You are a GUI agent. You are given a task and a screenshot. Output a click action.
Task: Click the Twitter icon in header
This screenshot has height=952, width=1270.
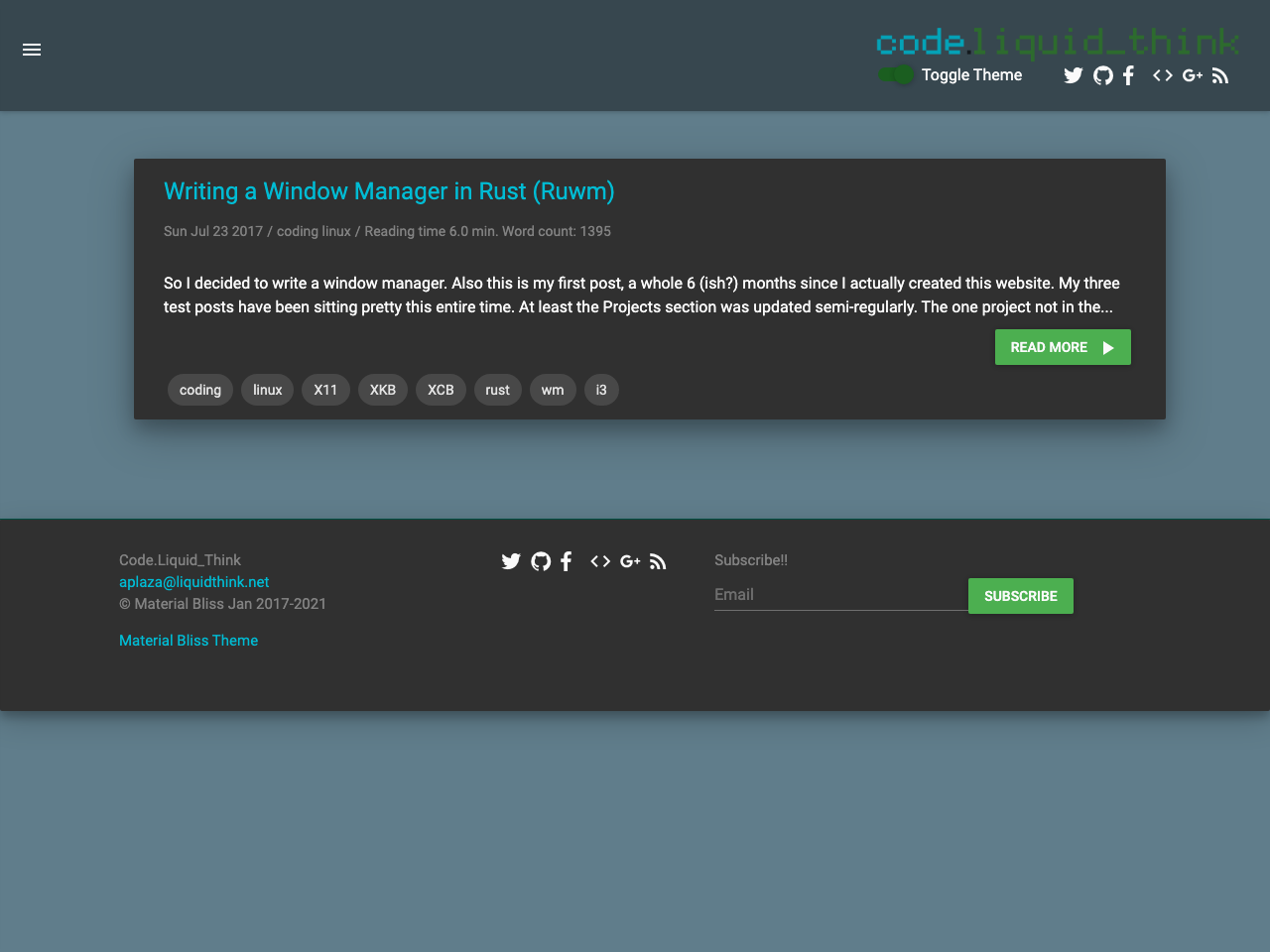[1073, 75]
